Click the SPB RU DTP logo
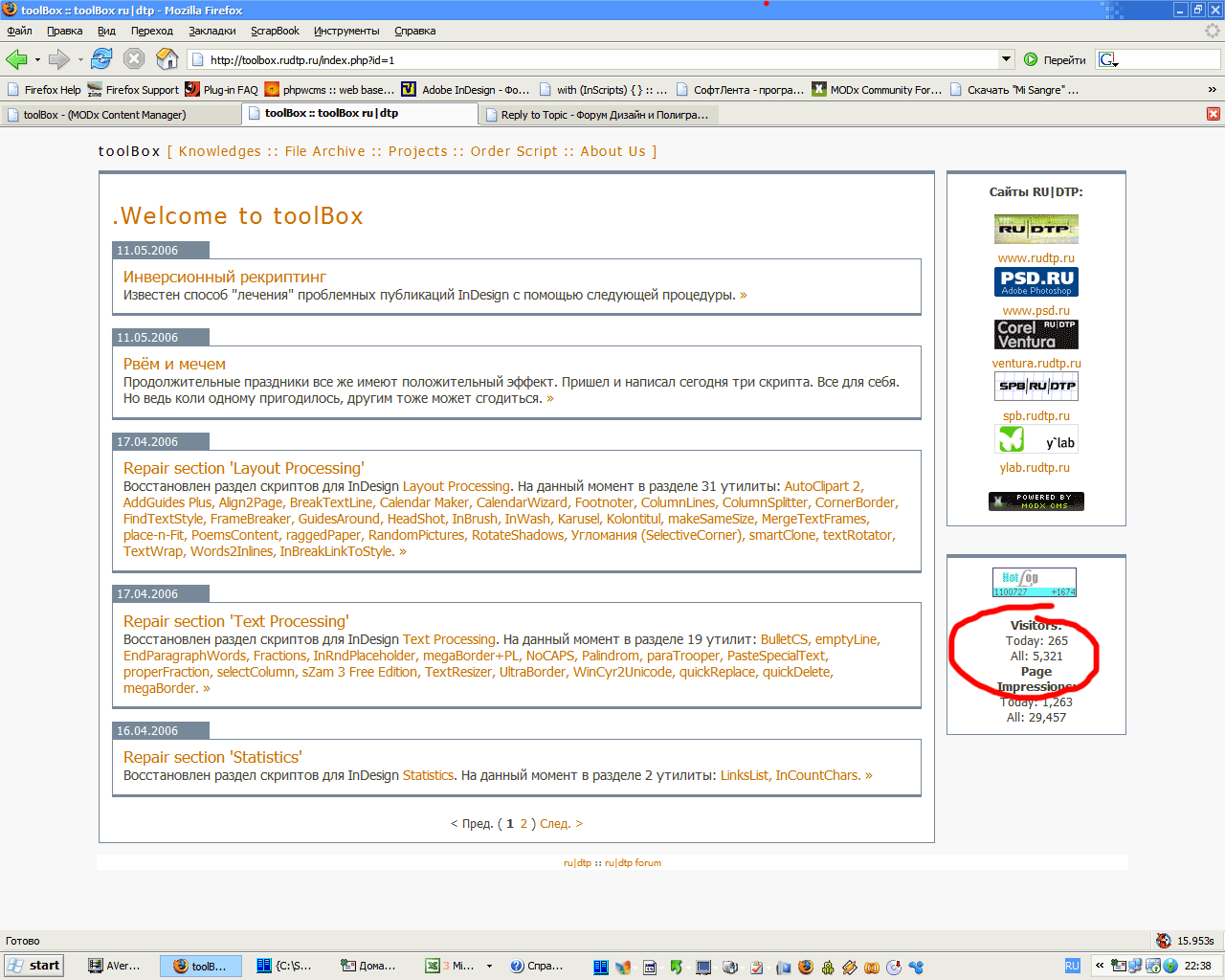This screenshot has width=1225, height=980. 1036,386
